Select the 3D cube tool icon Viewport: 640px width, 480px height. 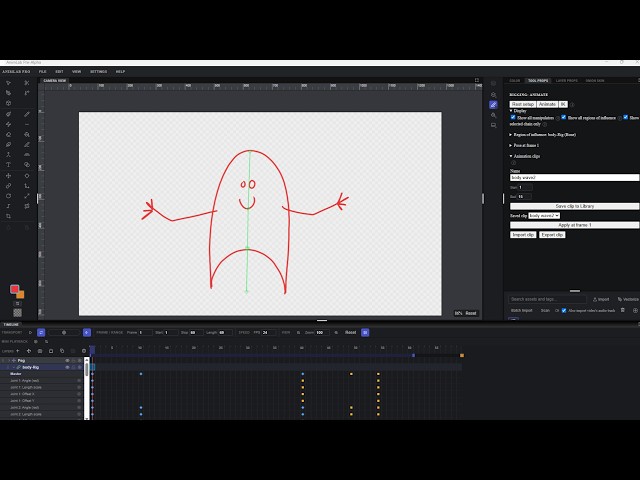[x=8, y=103]
